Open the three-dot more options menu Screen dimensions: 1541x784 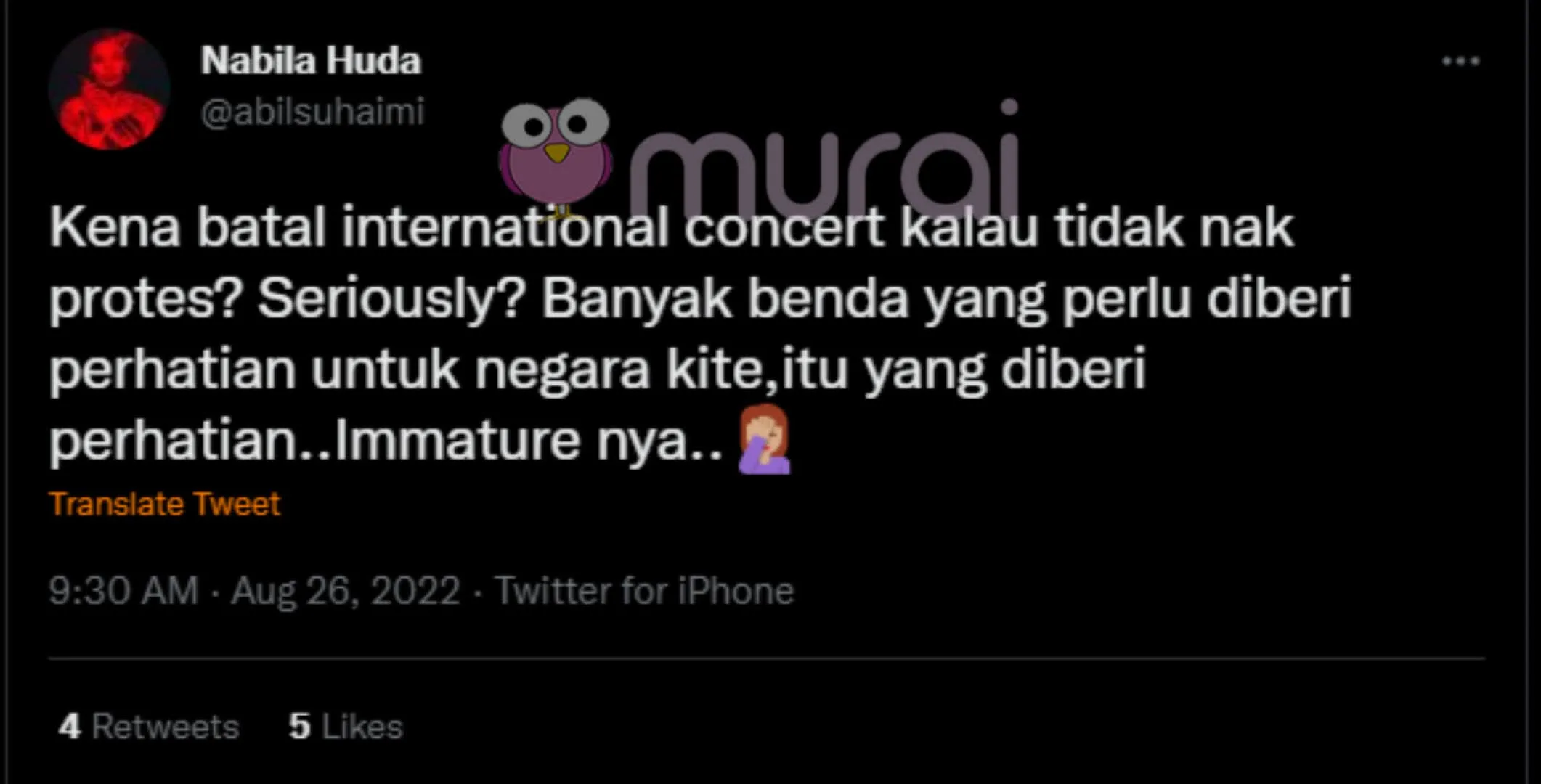[x=1460, y=61]
